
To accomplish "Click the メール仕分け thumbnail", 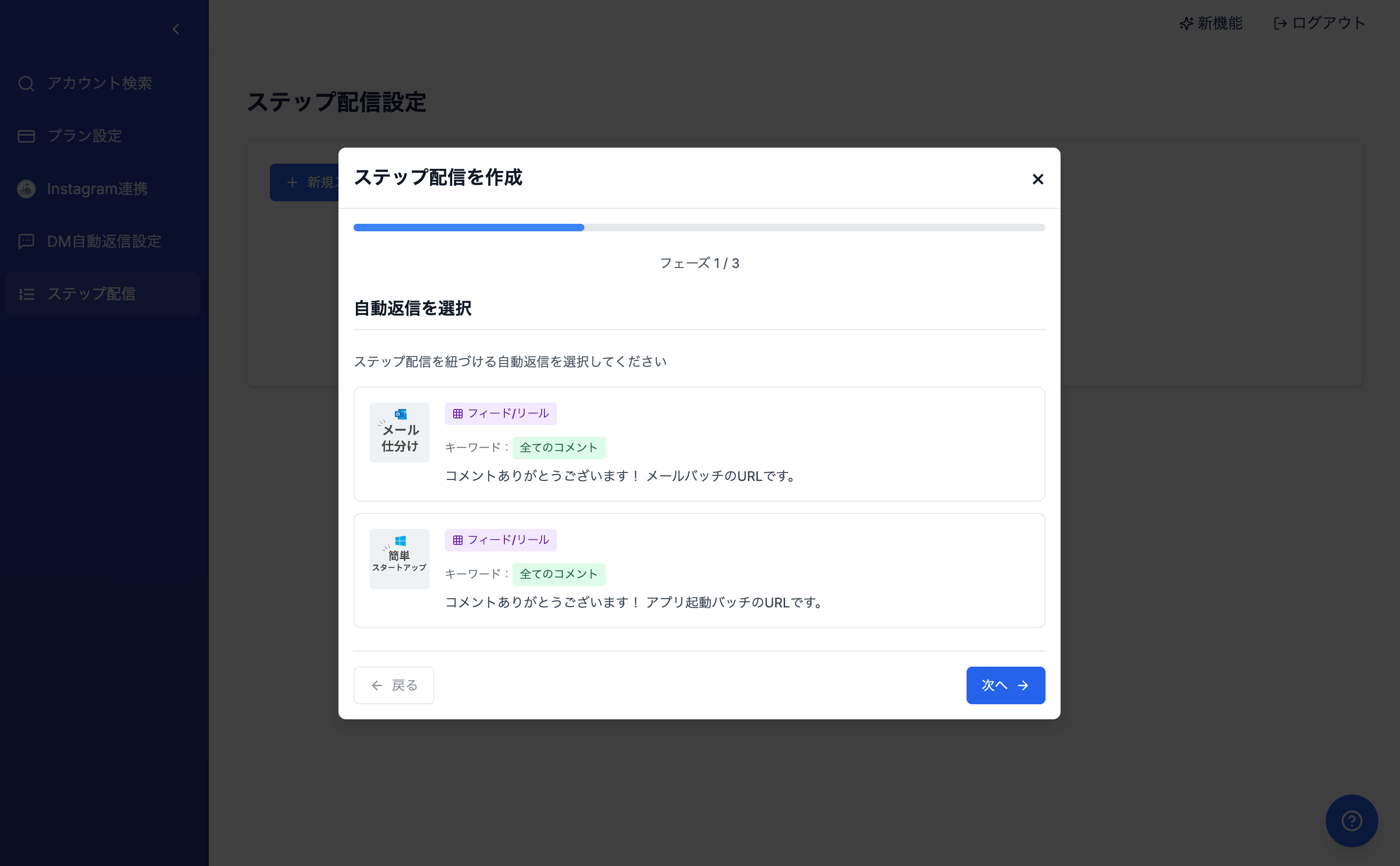I will coord(399,433).
